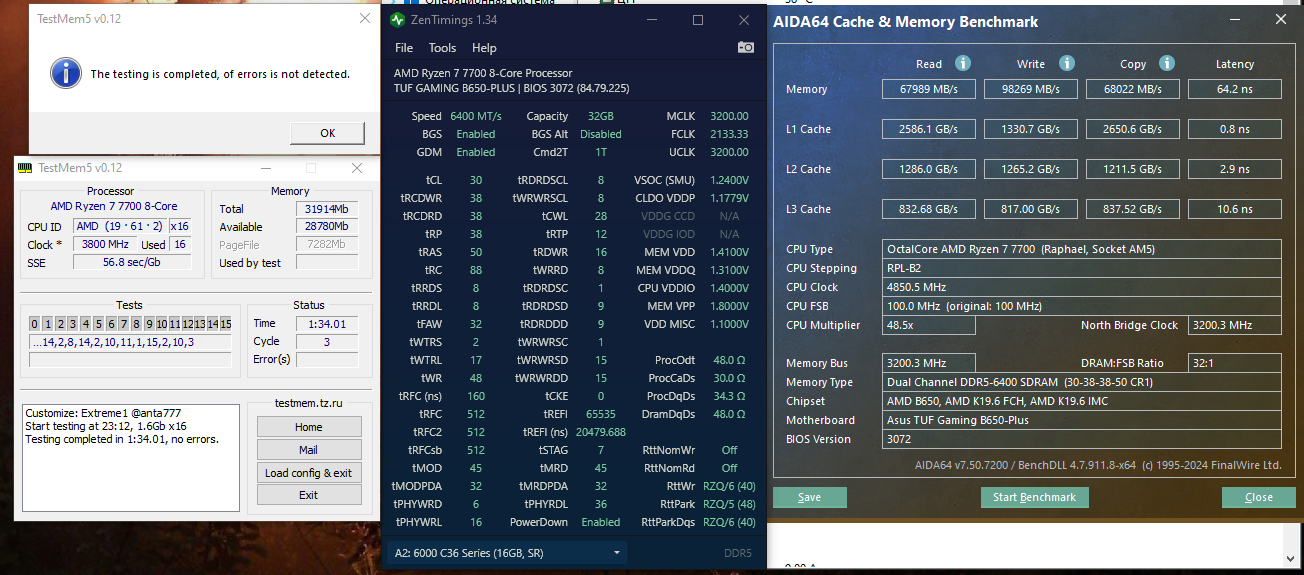Click the CPU Multiplier 48.5x field
Screen dimensions: 1304x575
(x=929, y=325)
